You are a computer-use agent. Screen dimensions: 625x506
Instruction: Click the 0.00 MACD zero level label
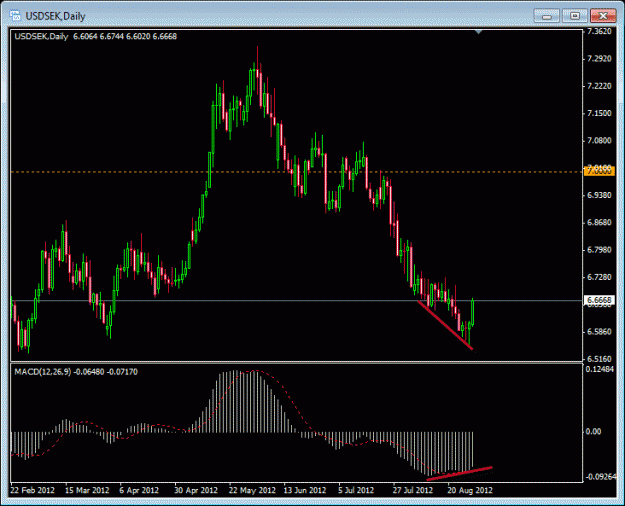pos(594,431)
